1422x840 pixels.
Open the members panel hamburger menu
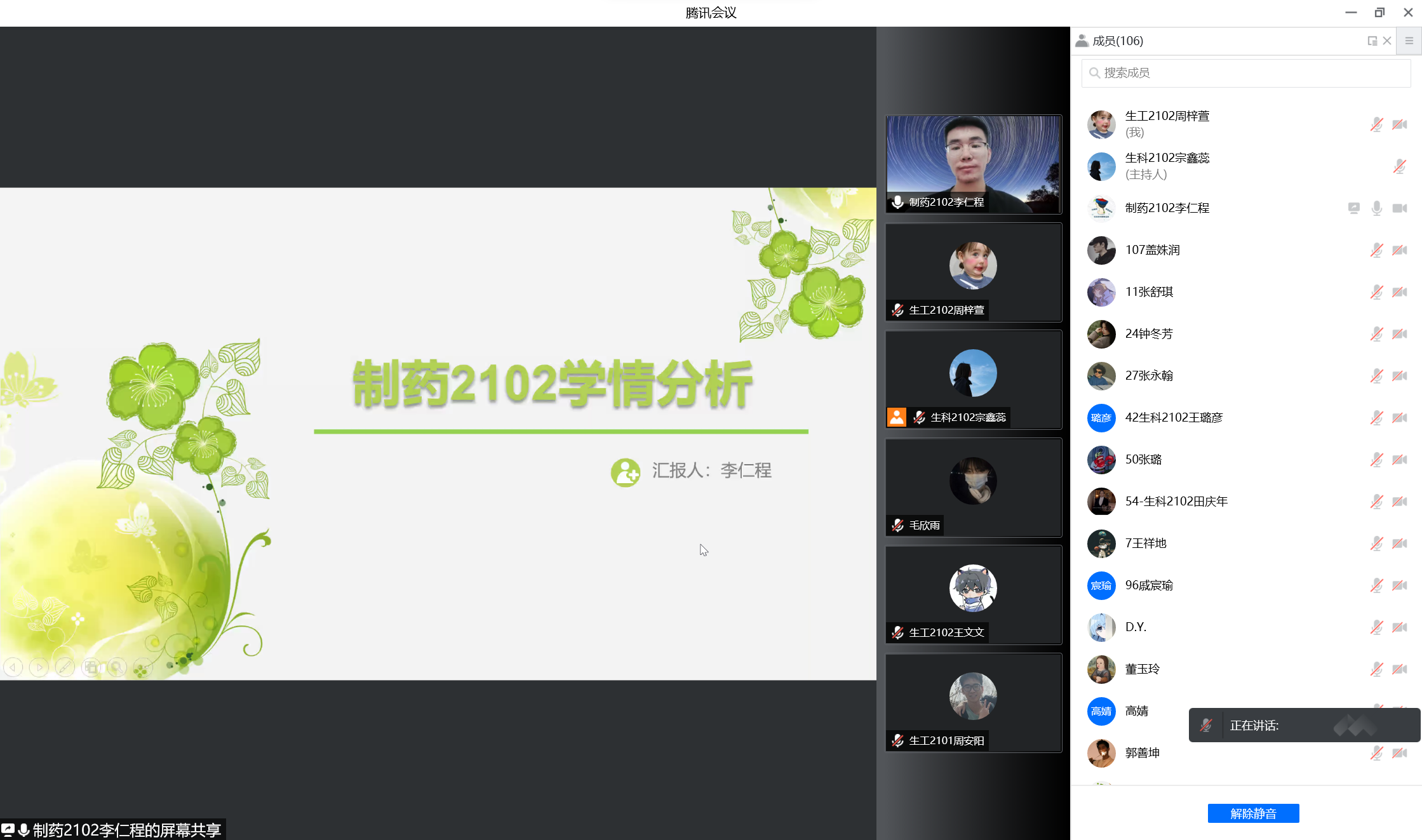(1409, 41)
